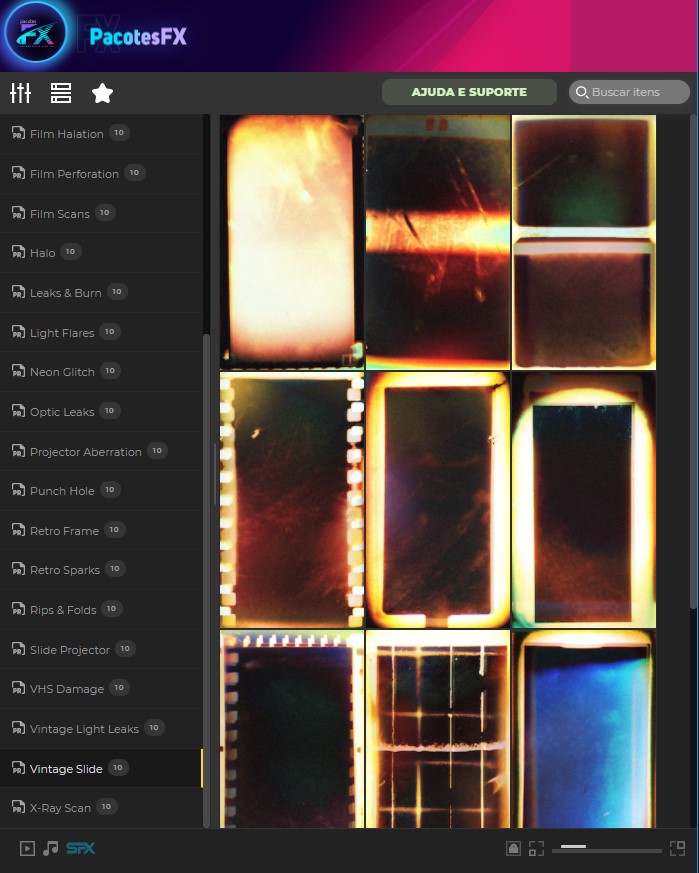
Task: Toggle the SFX filter in bottom bar
Action: [x=81, y=849]
